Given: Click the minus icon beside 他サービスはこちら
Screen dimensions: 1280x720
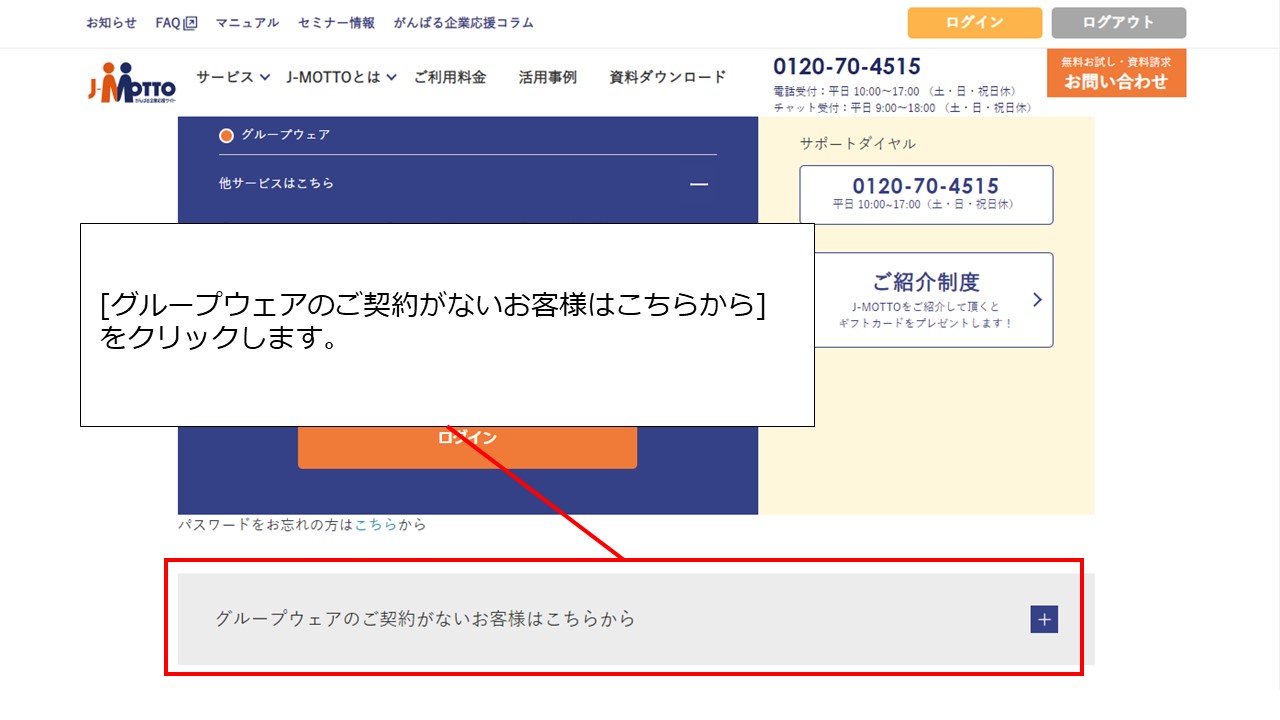Looking at the screenshot, I should pyautogui.click(x=699, y=184).
